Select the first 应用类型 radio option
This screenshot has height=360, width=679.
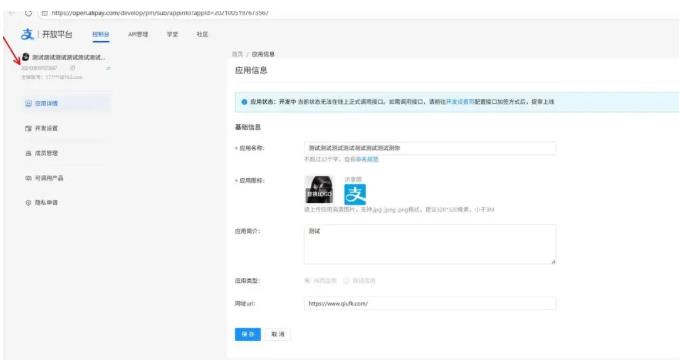[x=307, y=280]
